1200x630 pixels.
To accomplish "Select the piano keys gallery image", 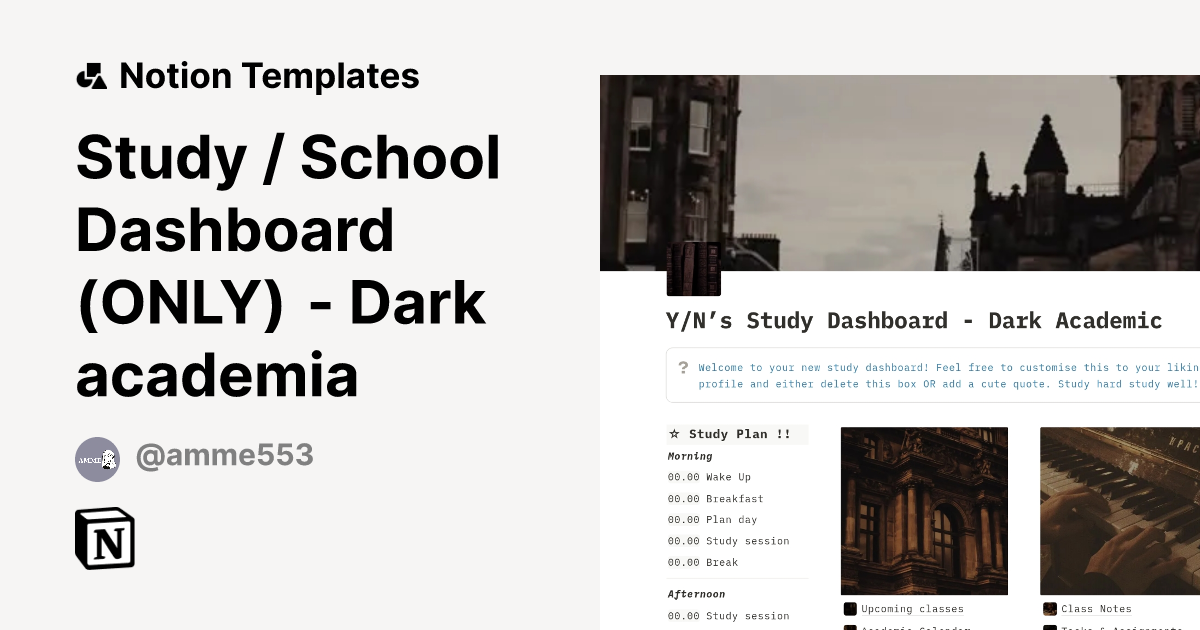I will pos(1119,511).
